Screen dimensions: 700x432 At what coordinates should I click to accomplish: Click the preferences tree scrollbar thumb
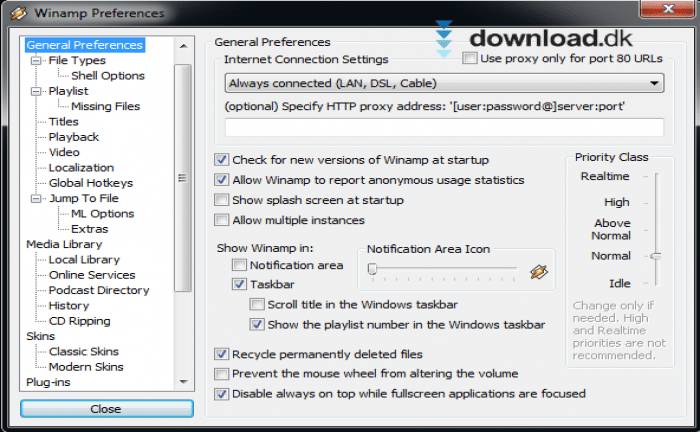pos(183,178)
